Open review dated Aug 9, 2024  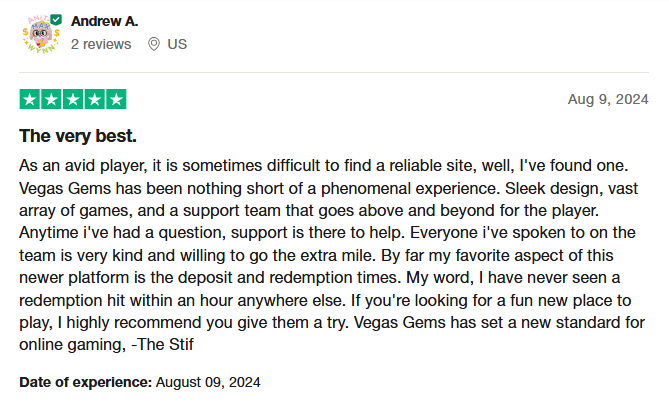pyautogui.click(x=608, y=99)
